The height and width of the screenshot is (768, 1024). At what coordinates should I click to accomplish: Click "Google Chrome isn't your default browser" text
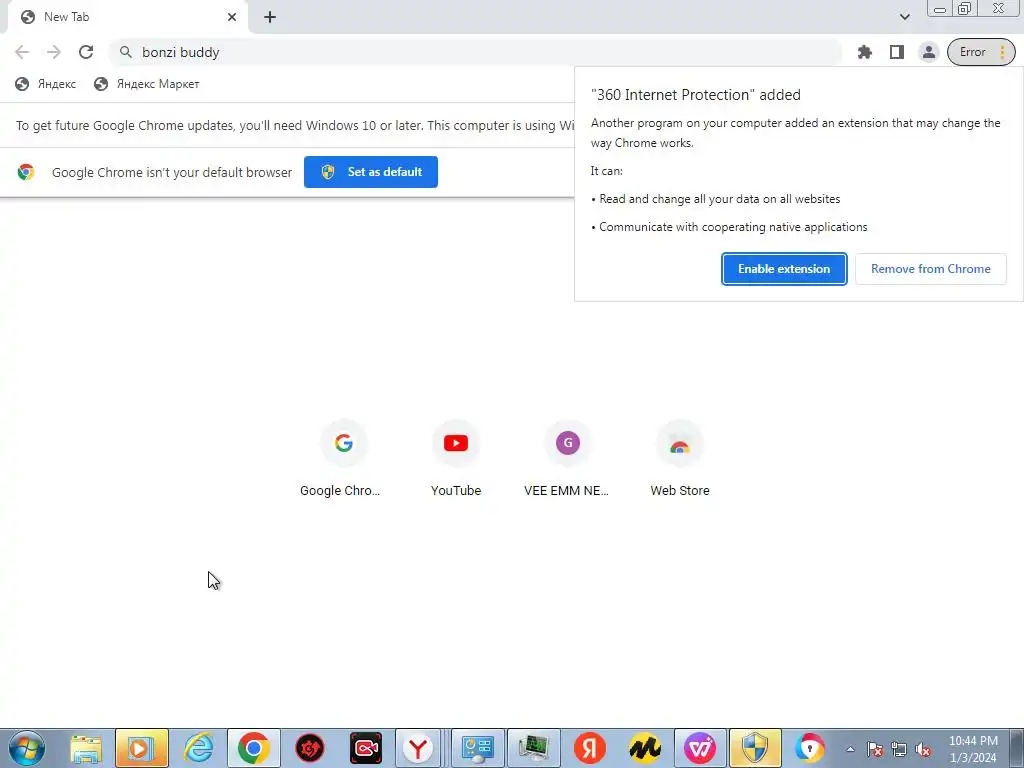pyautogui.click(x=172, y=172)
